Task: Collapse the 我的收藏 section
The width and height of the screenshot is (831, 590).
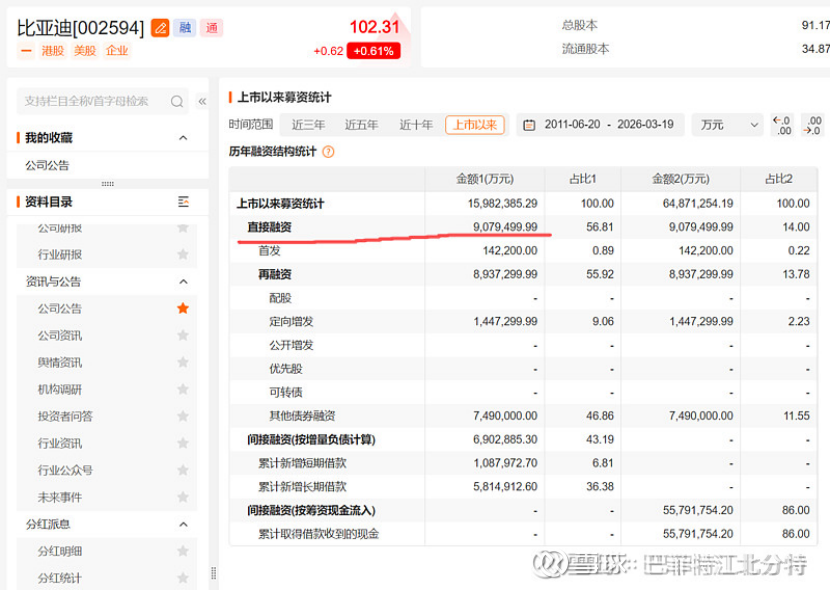Action: pos(183,138)
